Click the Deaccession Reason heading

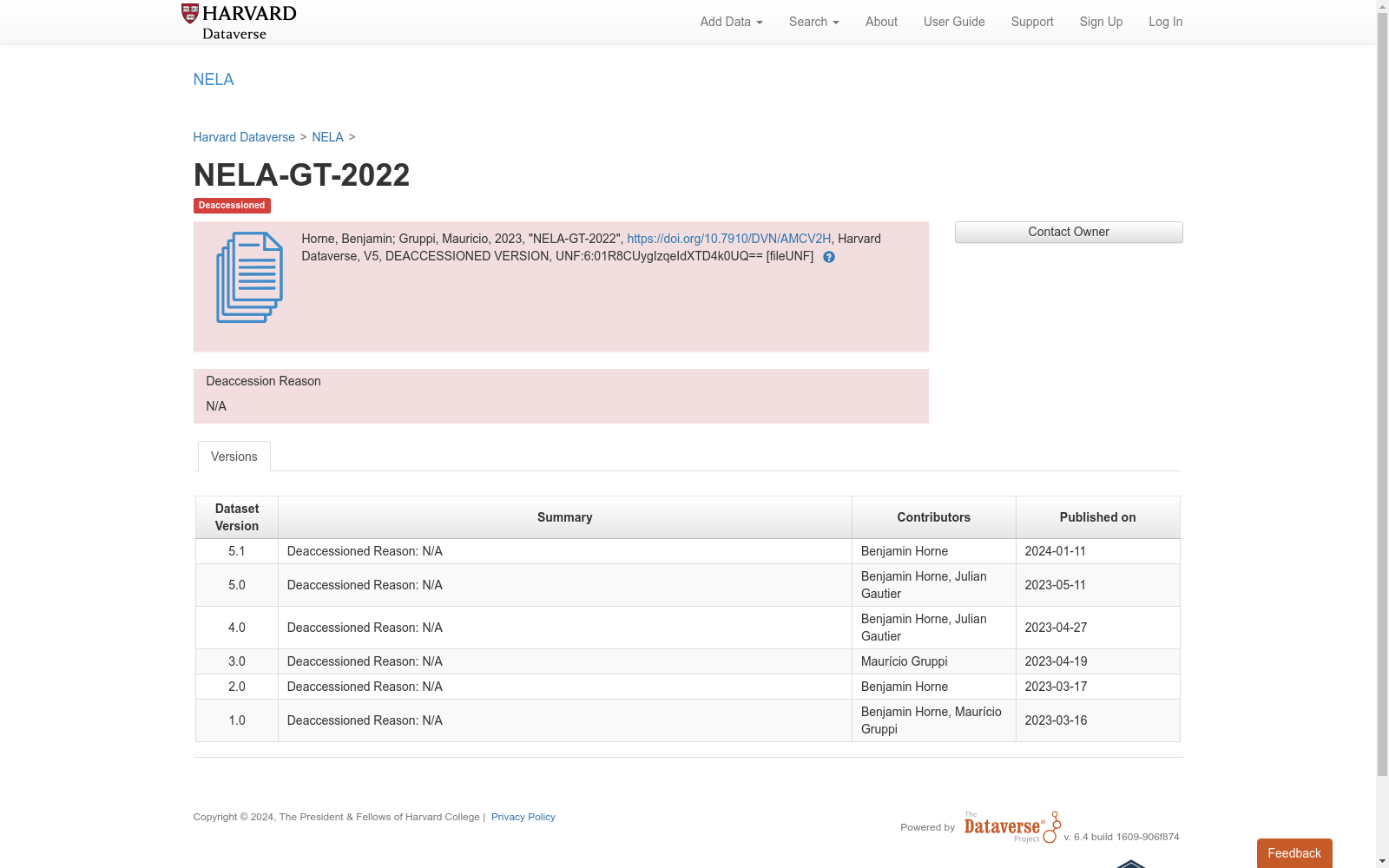pyautogui.click(x=264, y=381)
